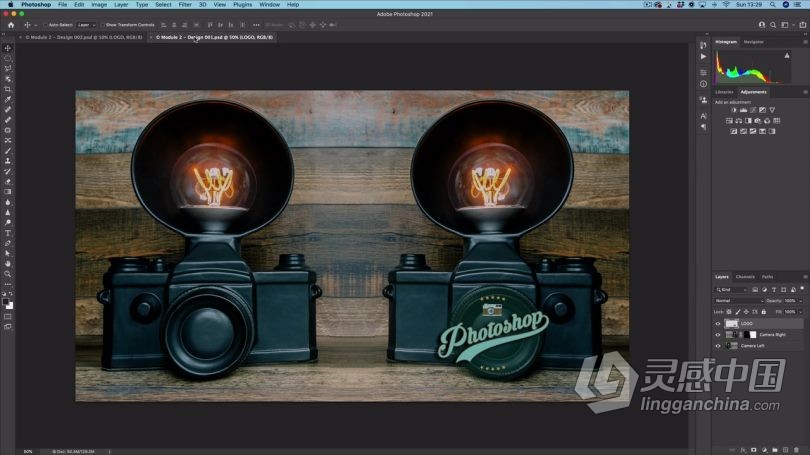
Task: Open the Fill slider dropdown arrow
Action: (x=801, y=312)
